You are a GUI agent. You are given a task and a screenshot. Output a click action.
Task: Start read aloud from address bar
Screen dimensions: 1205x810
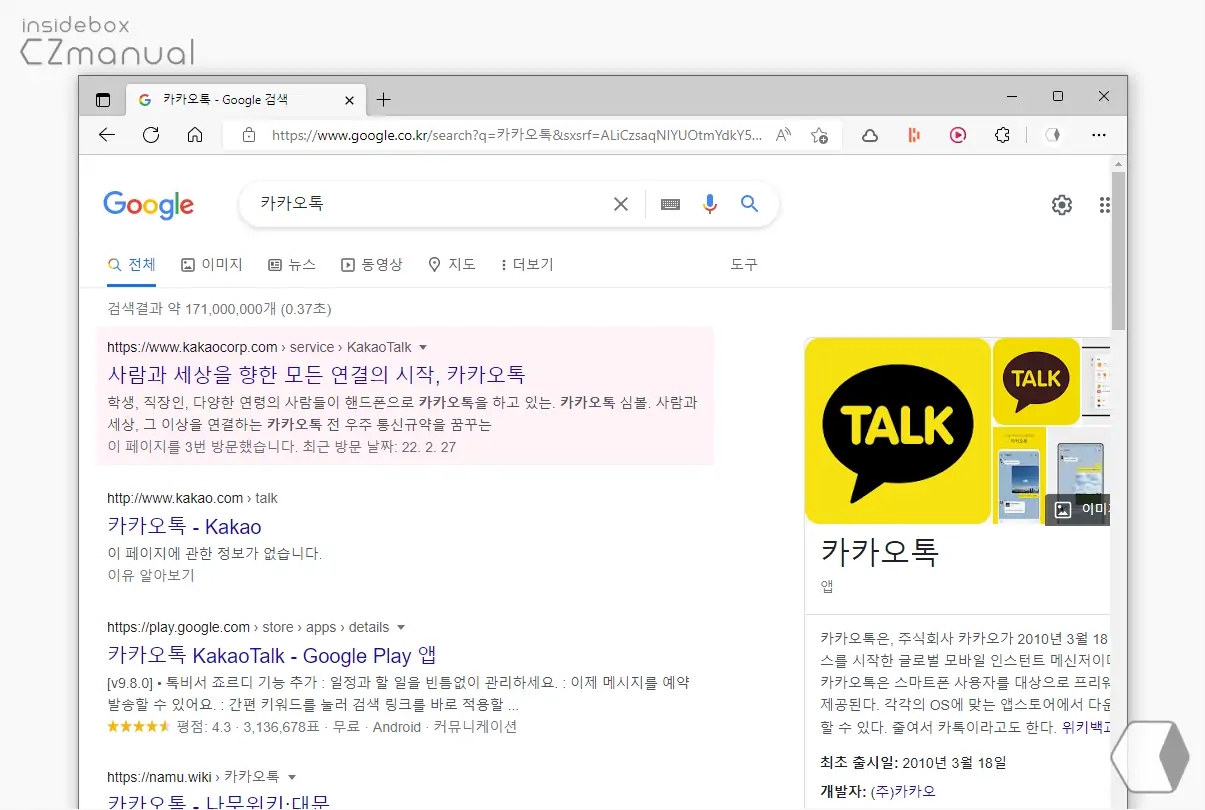784,135
